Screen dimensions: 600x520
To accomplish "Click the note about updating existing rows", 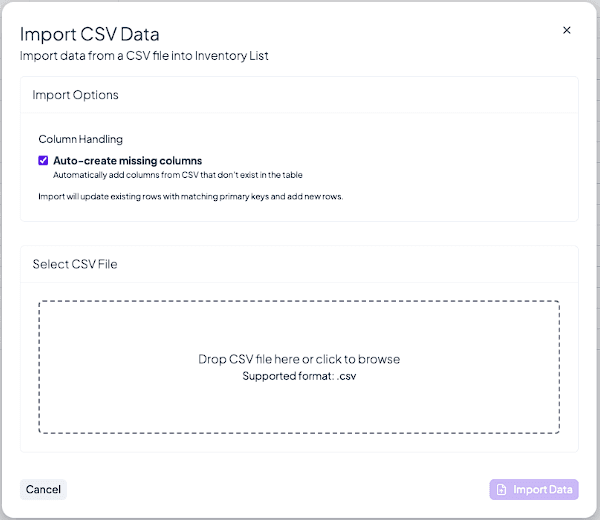I will coord(190,196).
